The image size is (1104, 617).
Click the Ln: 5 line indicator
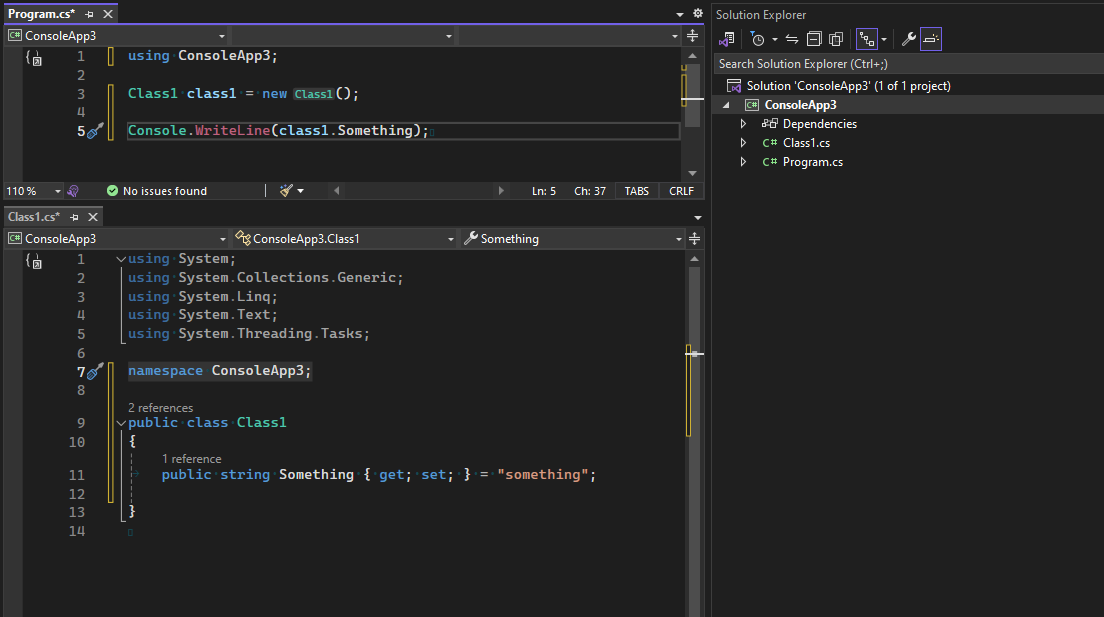point(544,191)
